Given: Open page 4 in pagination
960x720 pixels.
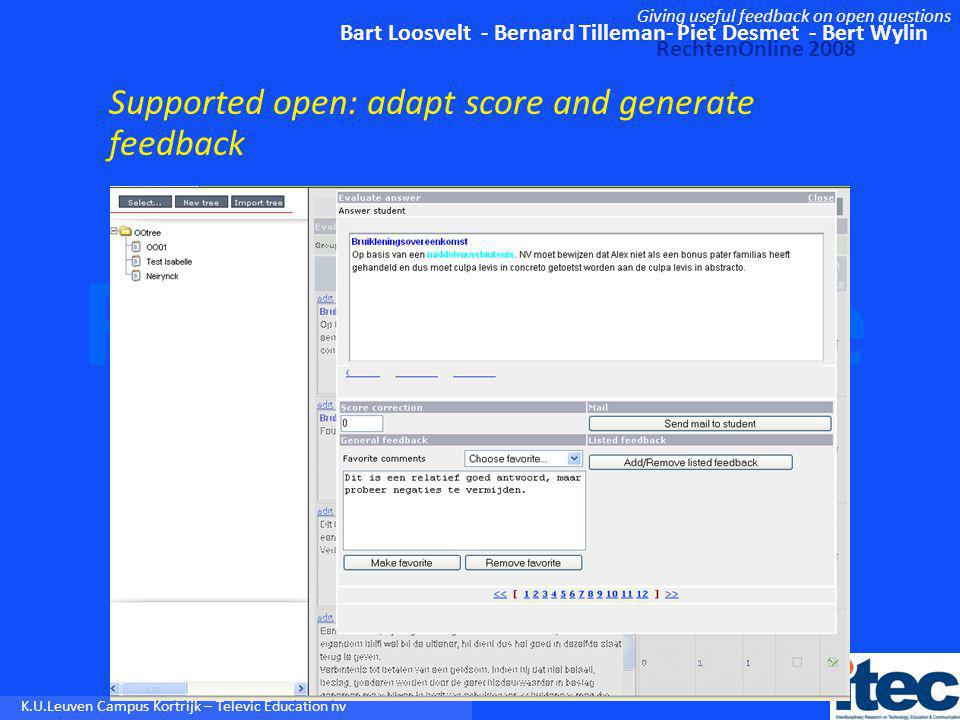Looking at the screenshot, I should click(x=554, y=594).
